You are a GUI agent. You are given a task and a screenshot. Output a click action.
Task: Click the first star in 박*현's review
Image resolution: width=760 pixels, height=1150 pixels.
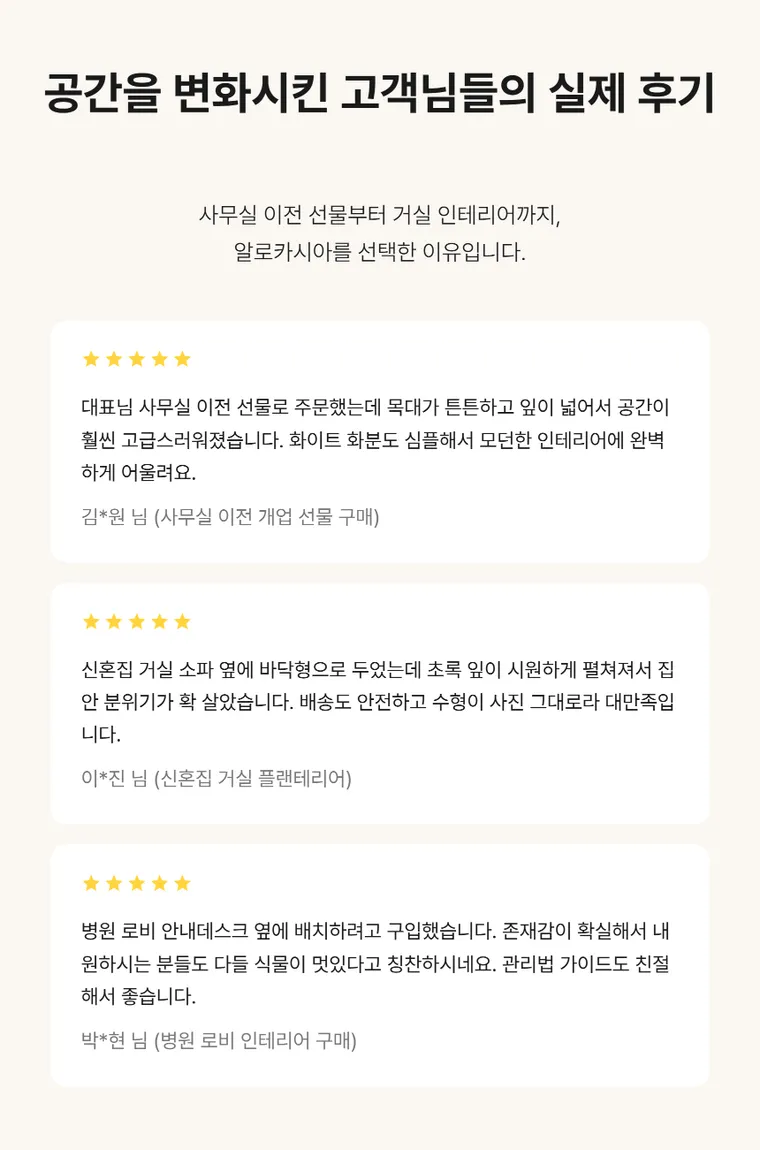pos(91,882)
